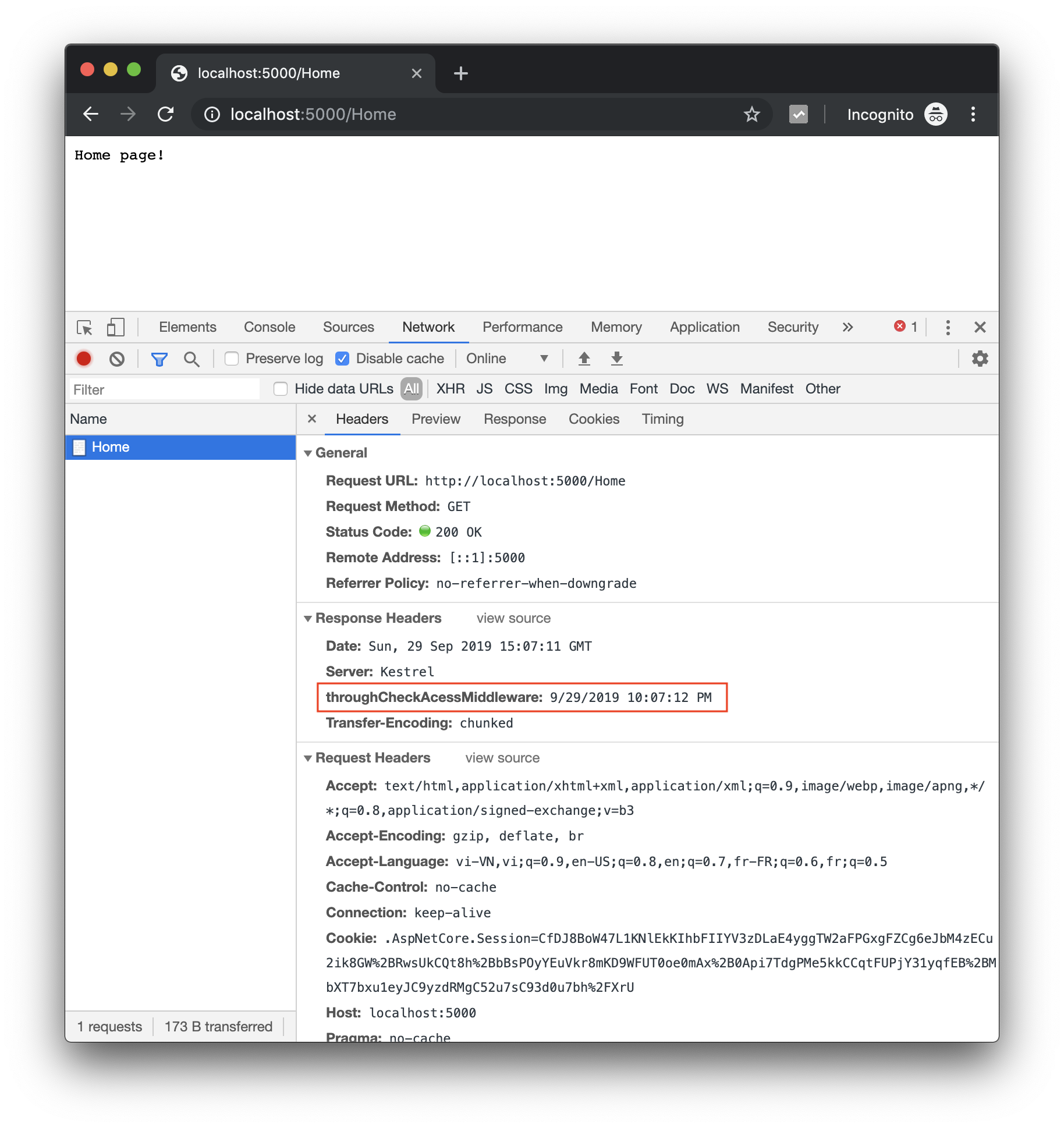The width and height of the screenshot is (1064, 1128).
Task: Open network search magnifier
Action: click(x=191, y=359)
